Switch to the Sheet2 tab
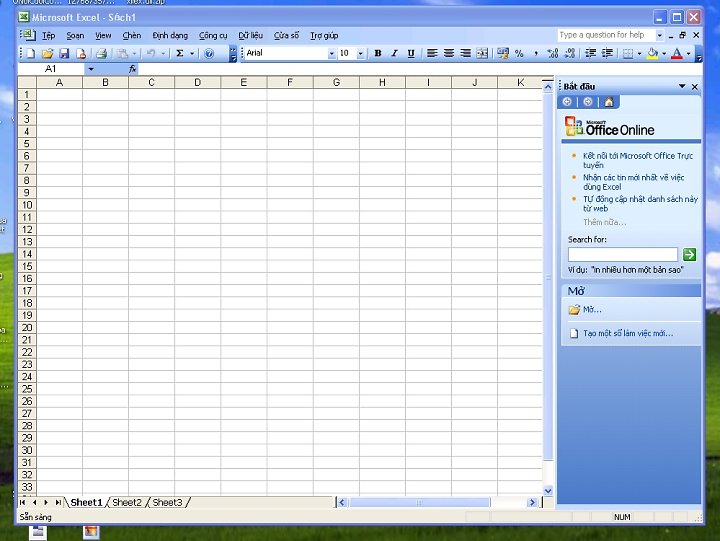The width and height of the screenshot is (720, 541). point(127,502)
